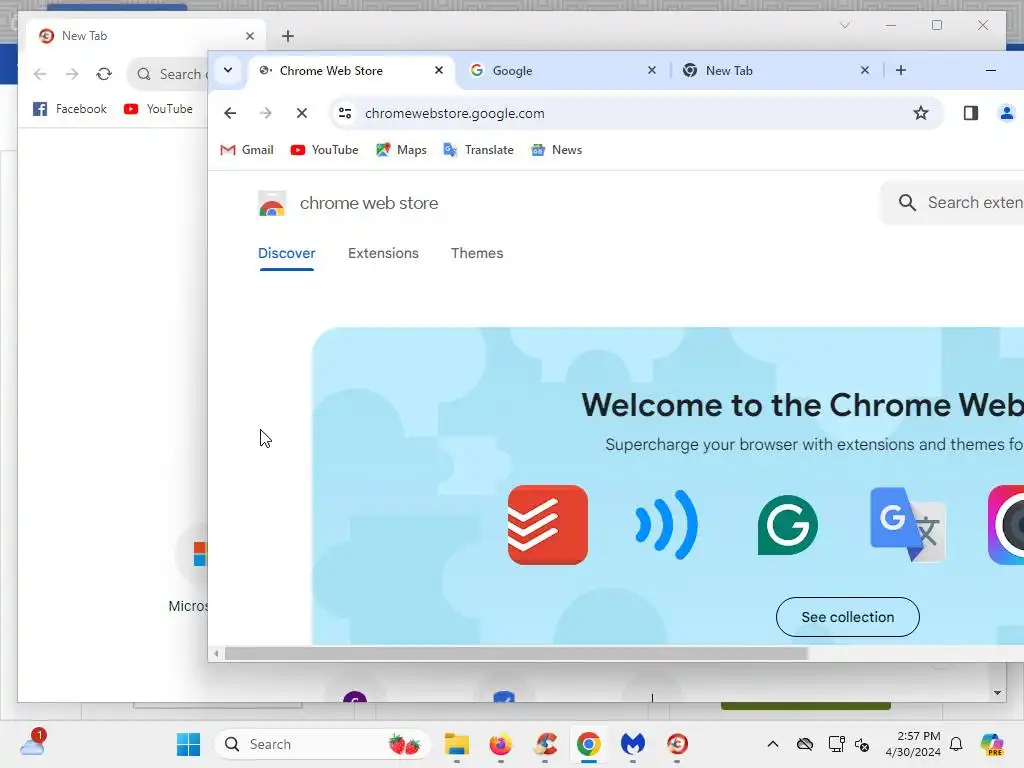Click the scrollbar left arrow in Chrome
The image size is (1024, 768).
216,653
